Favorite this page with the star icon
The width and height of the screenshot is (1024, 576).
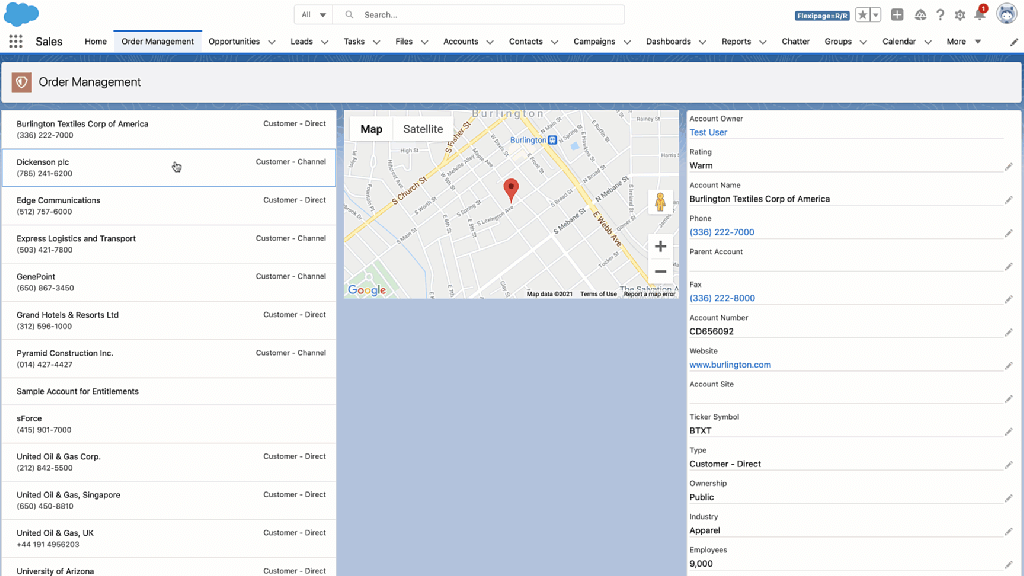(x=862, y=15)
